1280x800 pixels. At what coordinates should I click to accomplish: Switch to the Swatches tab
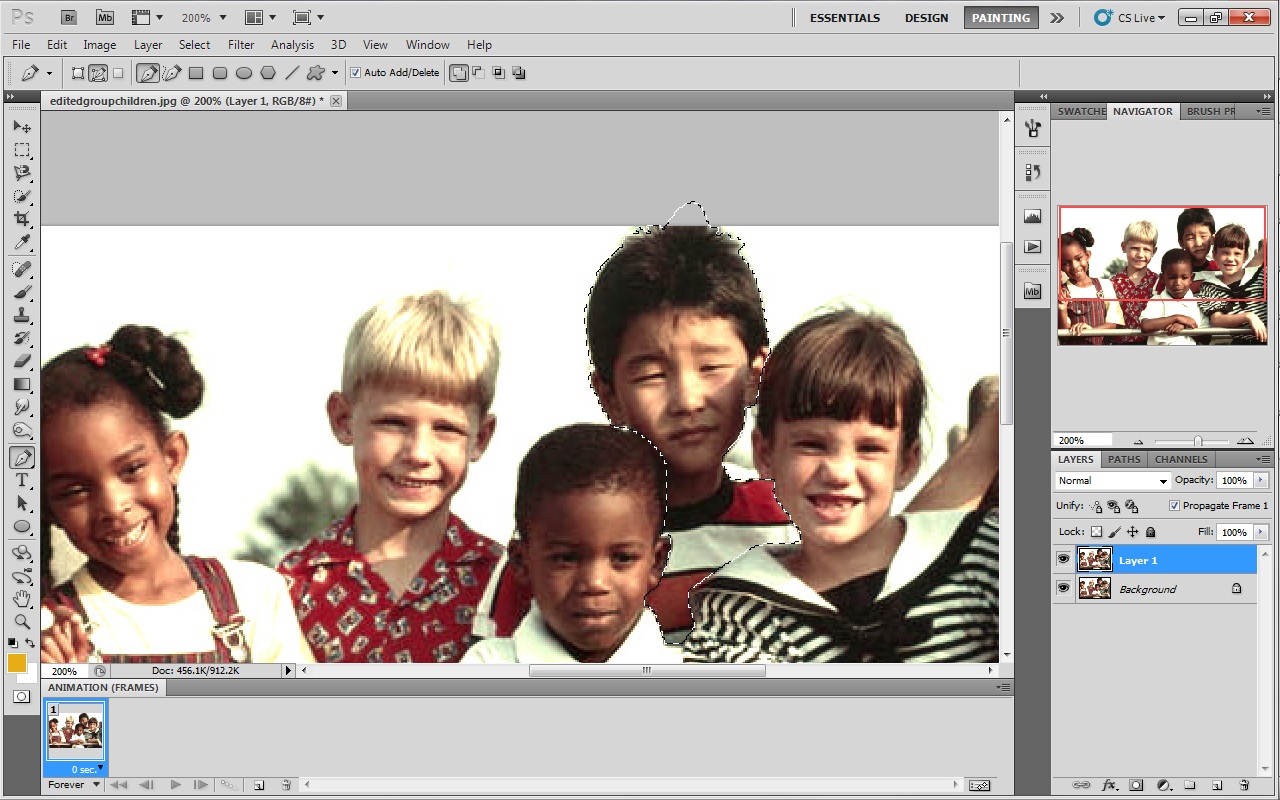click(x=1081, y=111)
